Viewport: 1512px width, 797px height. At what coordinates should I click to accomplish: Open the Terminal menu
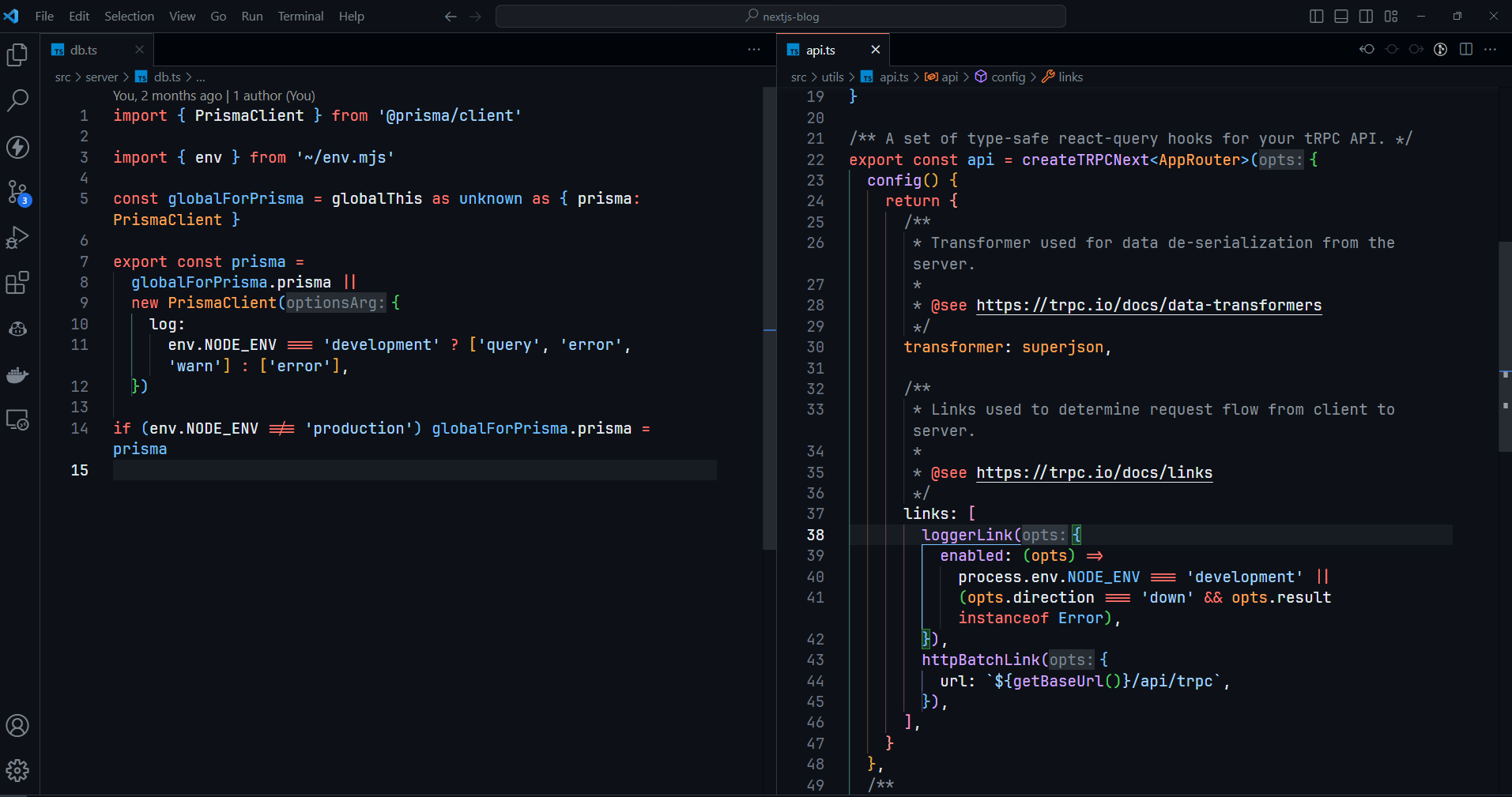point(300,17)
